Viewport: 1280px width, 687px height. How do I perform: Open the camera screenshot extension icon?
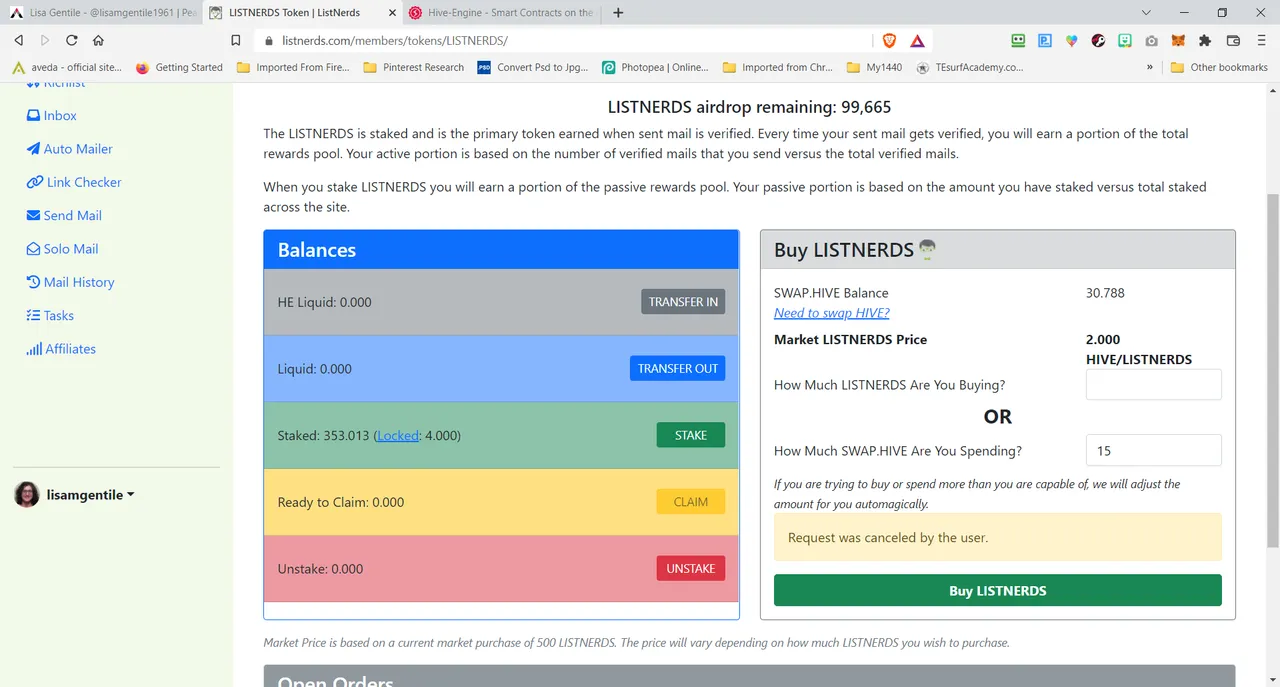[1152, 40]
